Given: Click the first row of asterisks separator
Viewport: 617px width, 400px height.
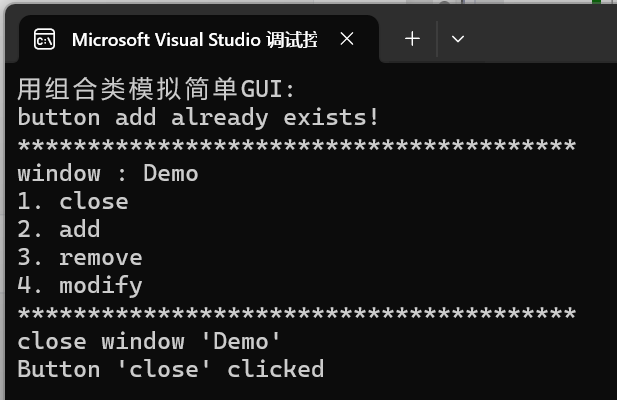Looking at the screenshot, I should point(297,145).
